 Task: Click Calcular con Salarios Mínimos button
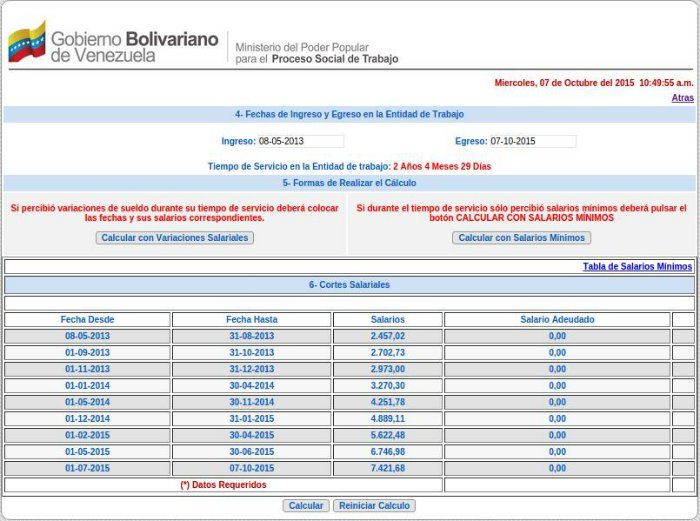(x=521, y=238)
